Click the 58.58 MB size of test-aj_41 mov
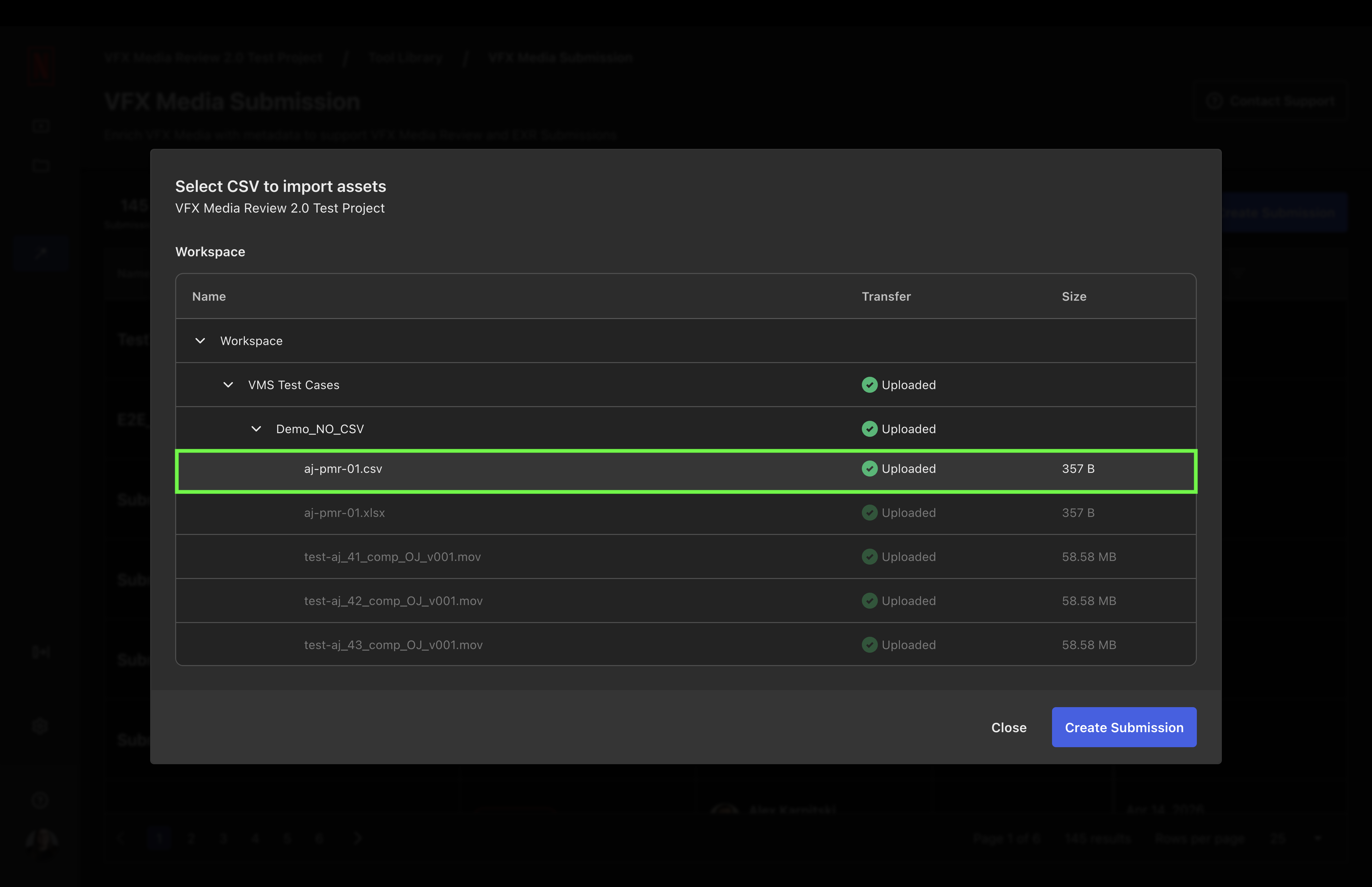Viewport: 1372px width, 887px height. coord(1089,557)
